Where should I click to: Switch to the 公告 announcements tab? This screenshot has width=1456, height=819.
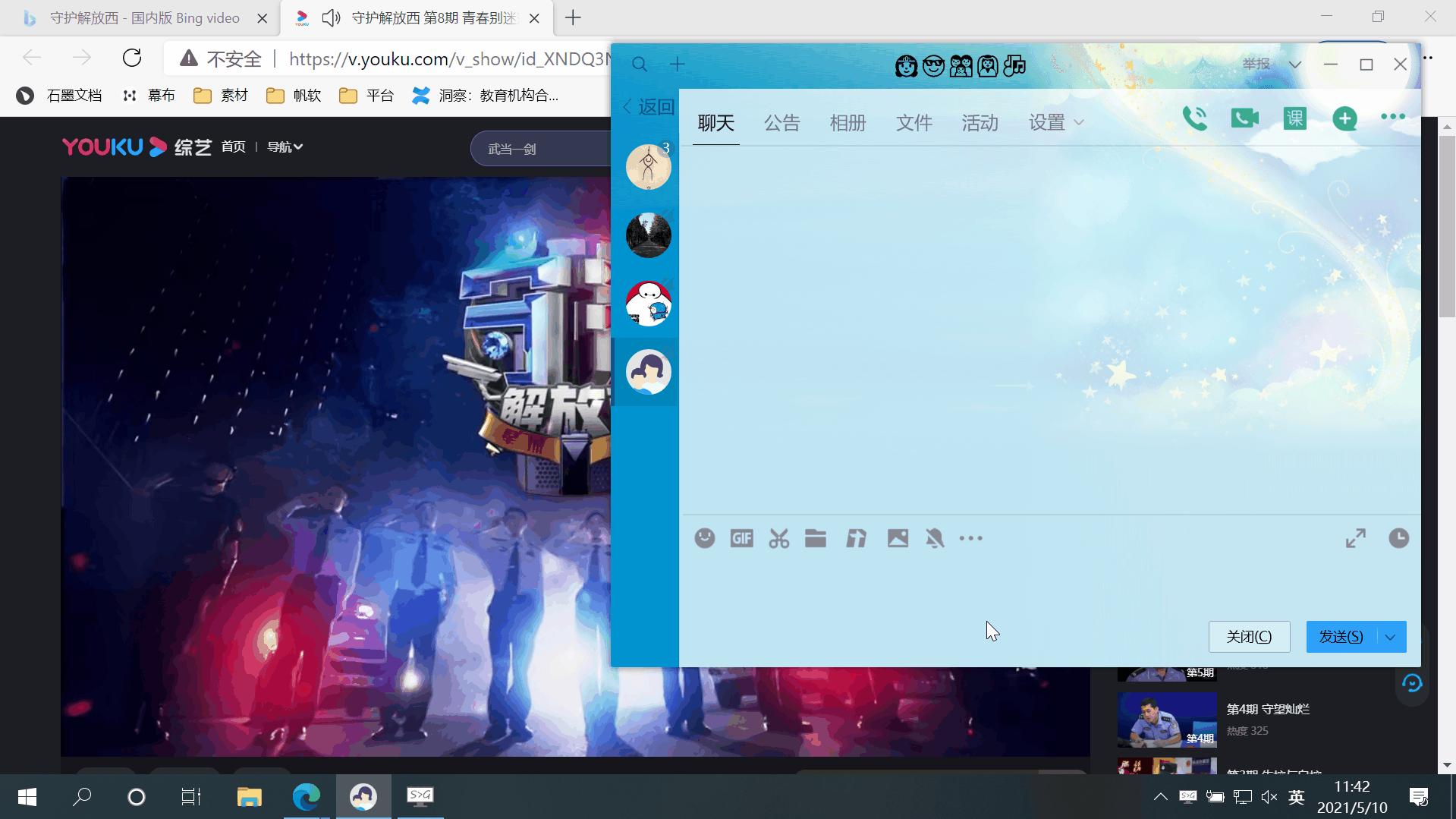tap(782, 122)
